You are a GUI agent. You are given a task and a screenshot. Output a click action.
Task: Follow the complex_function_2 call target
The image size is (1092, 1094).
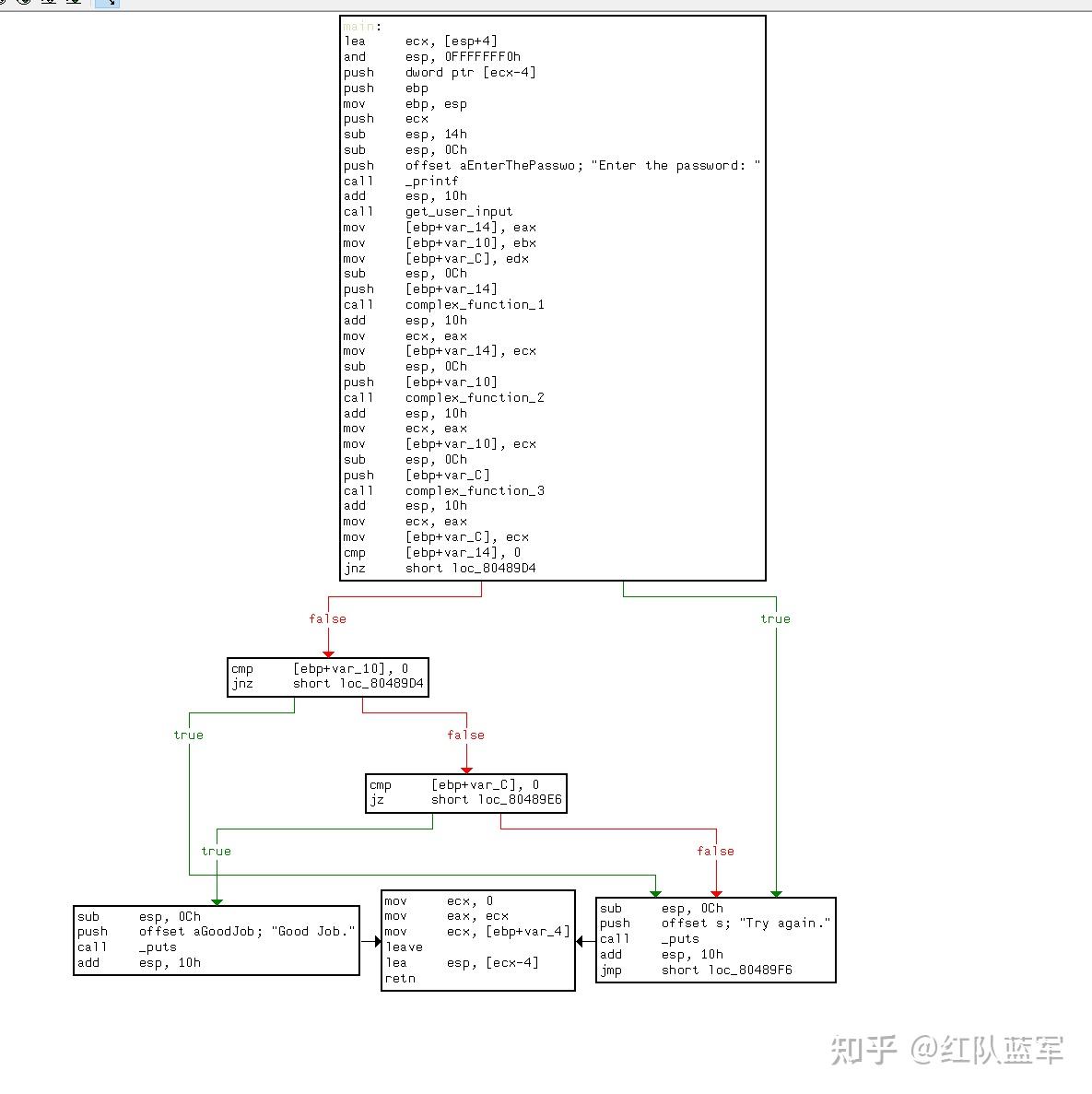[475, 397]
